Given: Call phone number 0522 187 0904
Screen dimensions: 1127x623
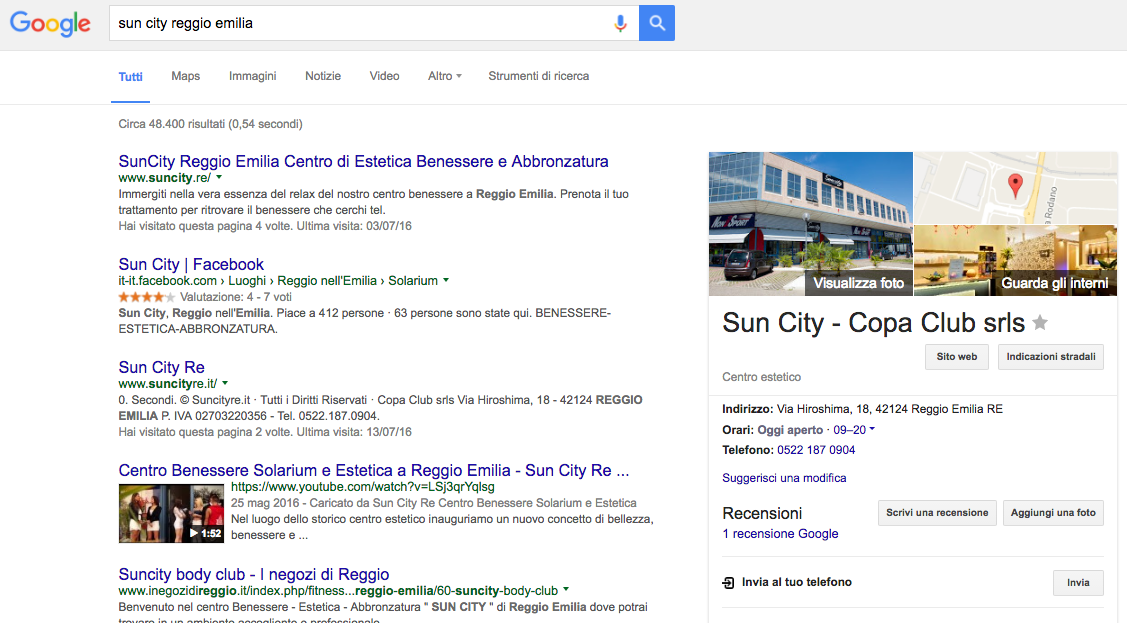Looking at the screenshot, I should (x=816, y=450).
